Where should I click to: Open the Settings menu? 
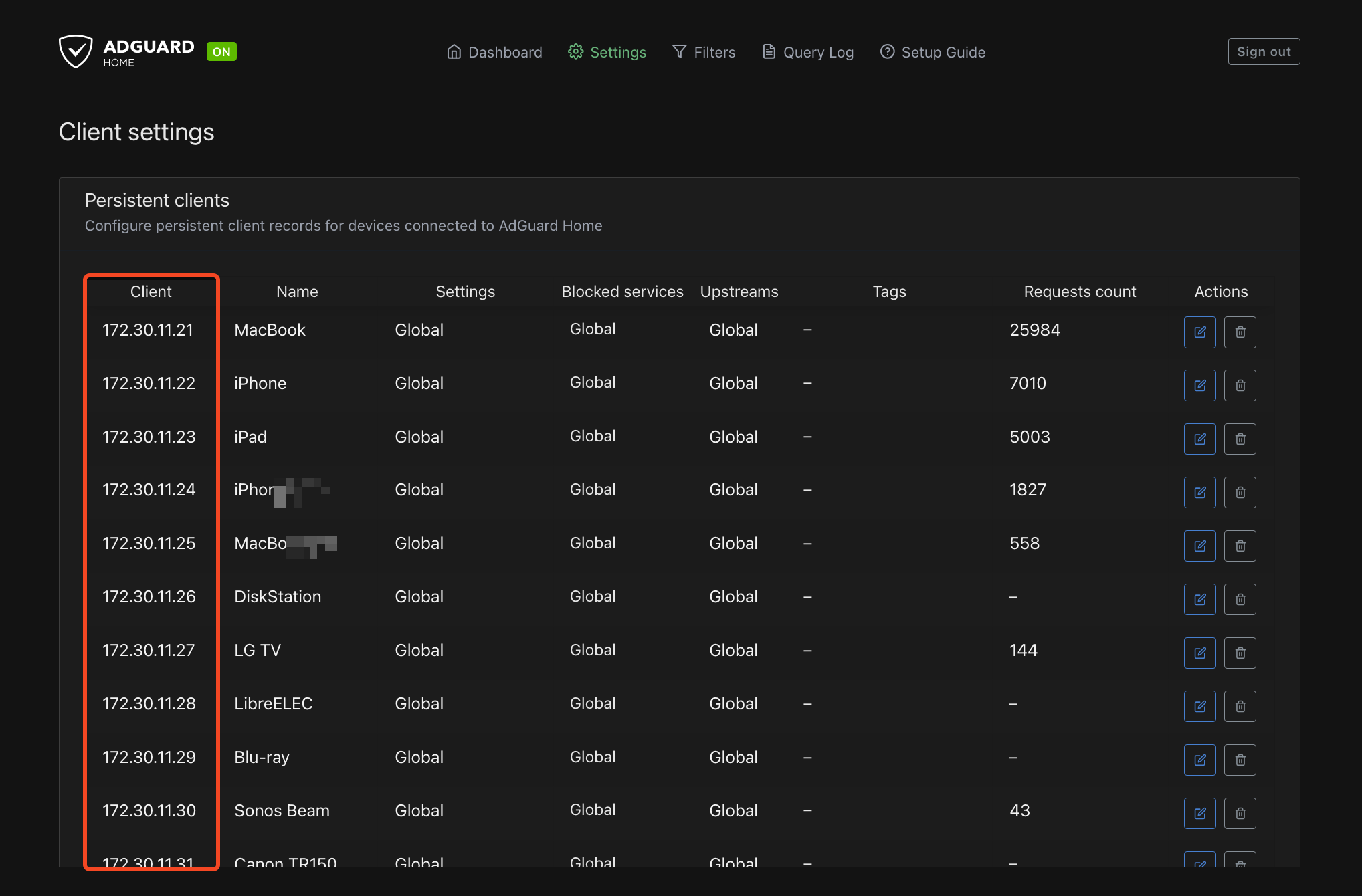(607, 52)
